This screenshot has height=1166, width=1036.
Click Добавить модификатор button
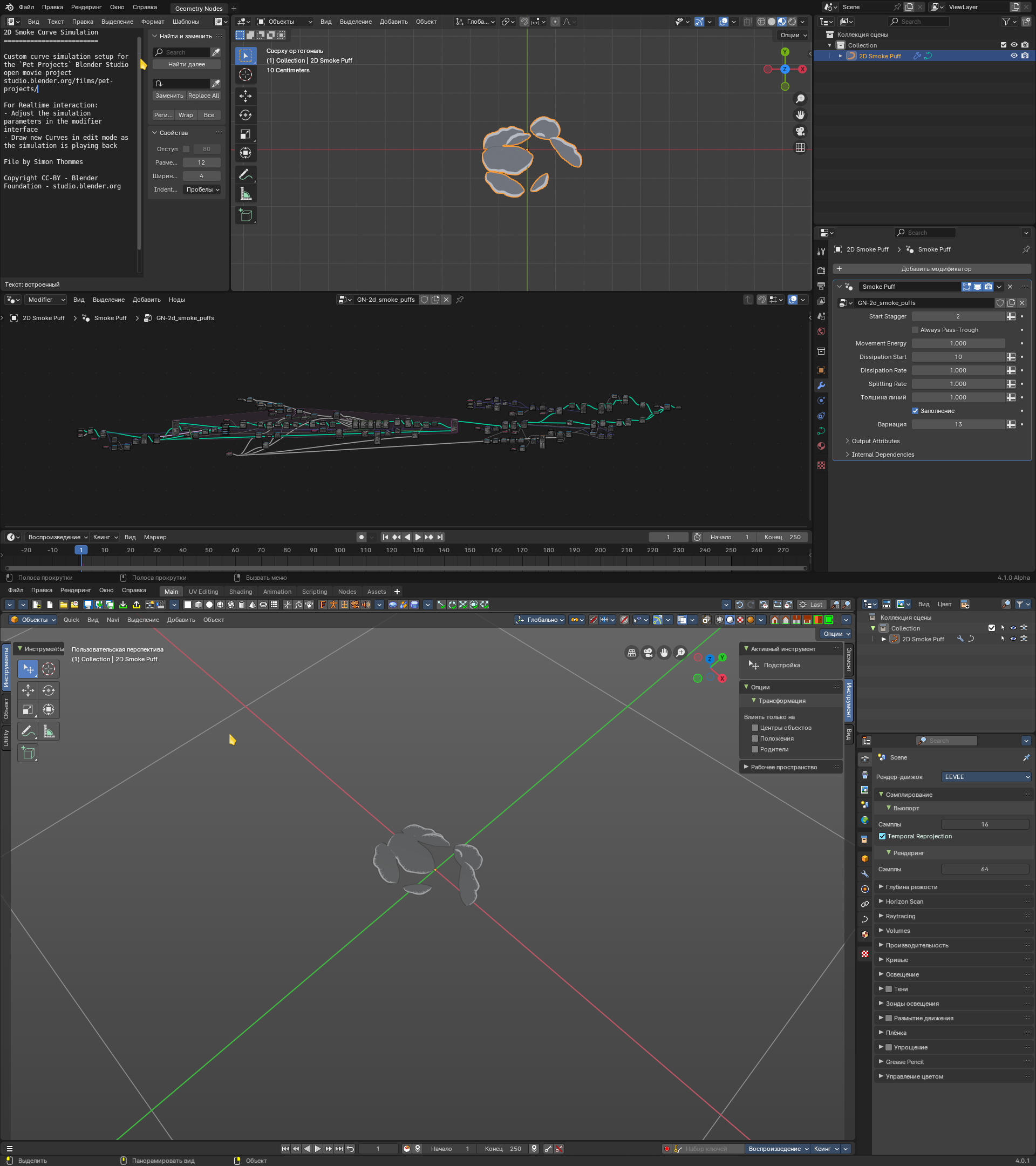[x=932, y=269]
